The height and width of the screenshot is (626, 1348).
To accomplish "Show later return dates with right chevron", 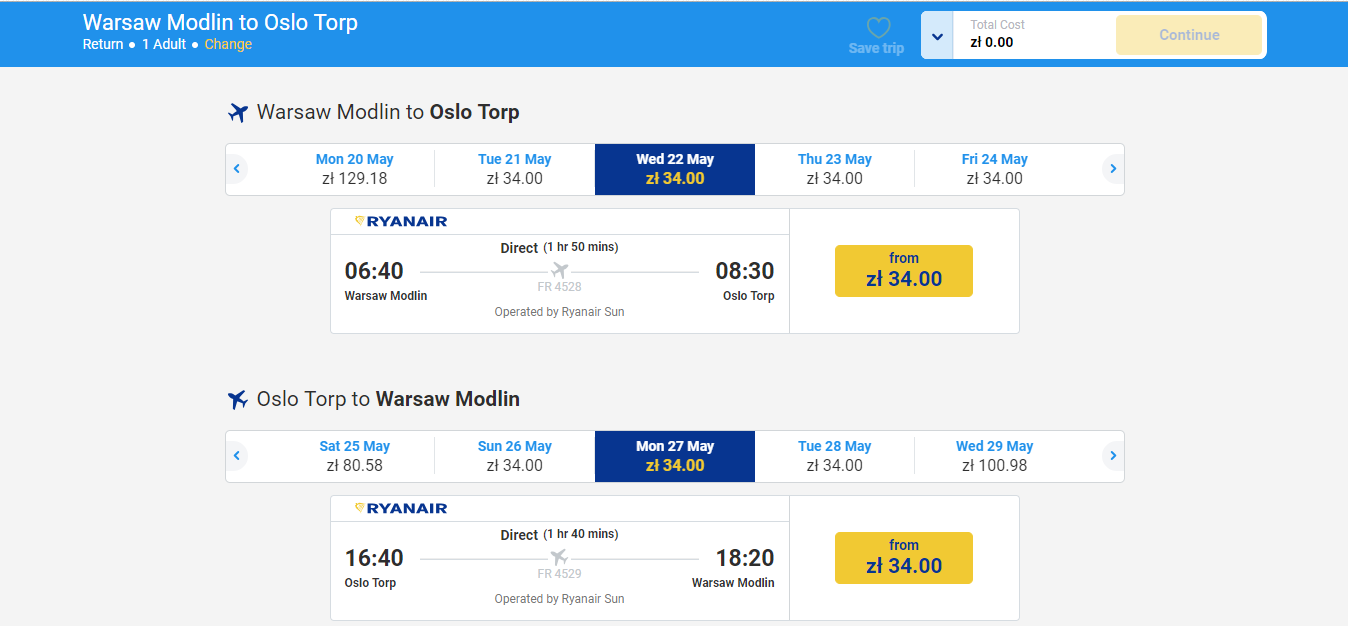I will (1113, 456).
